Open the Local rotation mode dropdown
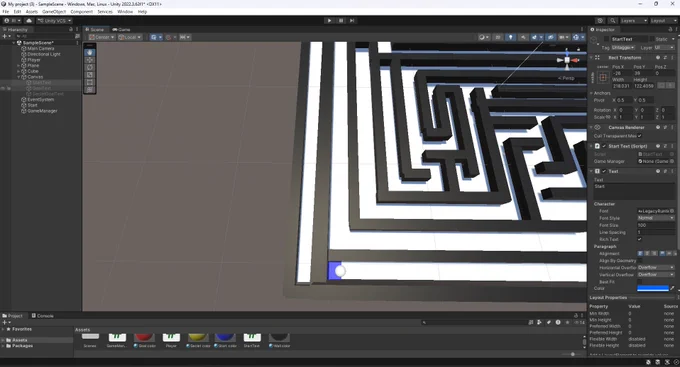This screenshot has height=367, width=680. (x=130, y=37)
